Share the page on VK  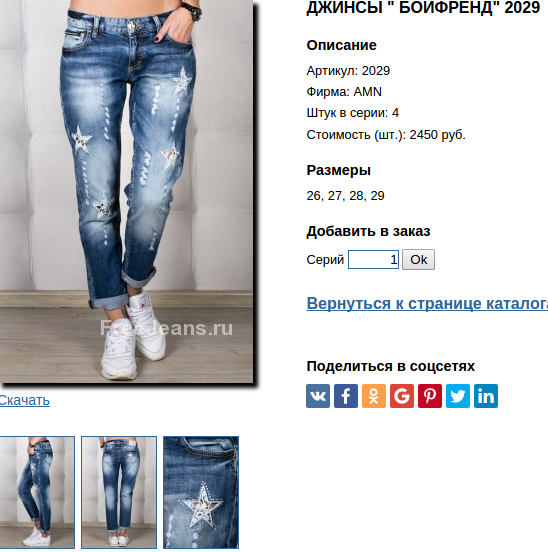coord(318,396)
